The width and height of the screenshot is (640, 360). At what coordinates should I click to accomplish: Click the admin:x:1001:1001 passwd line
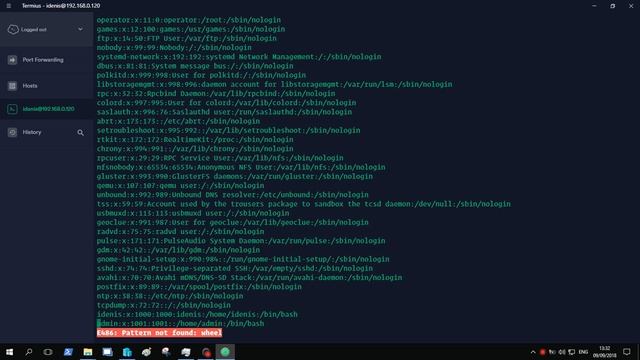point(180,324)
